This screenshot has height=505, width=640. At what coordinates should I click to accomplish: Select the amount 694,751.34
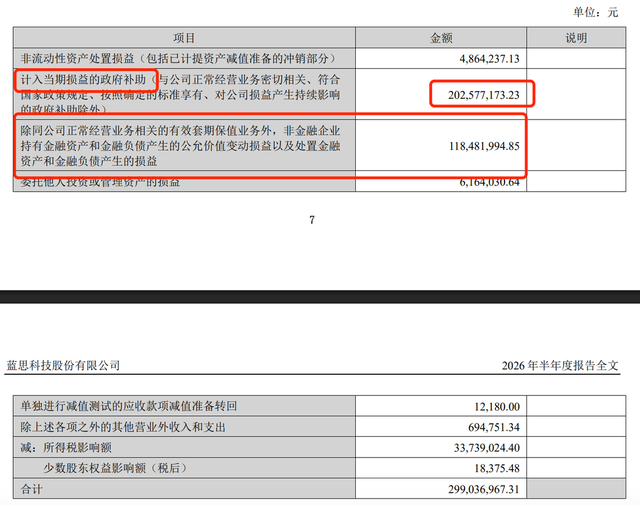coord(494,427)
